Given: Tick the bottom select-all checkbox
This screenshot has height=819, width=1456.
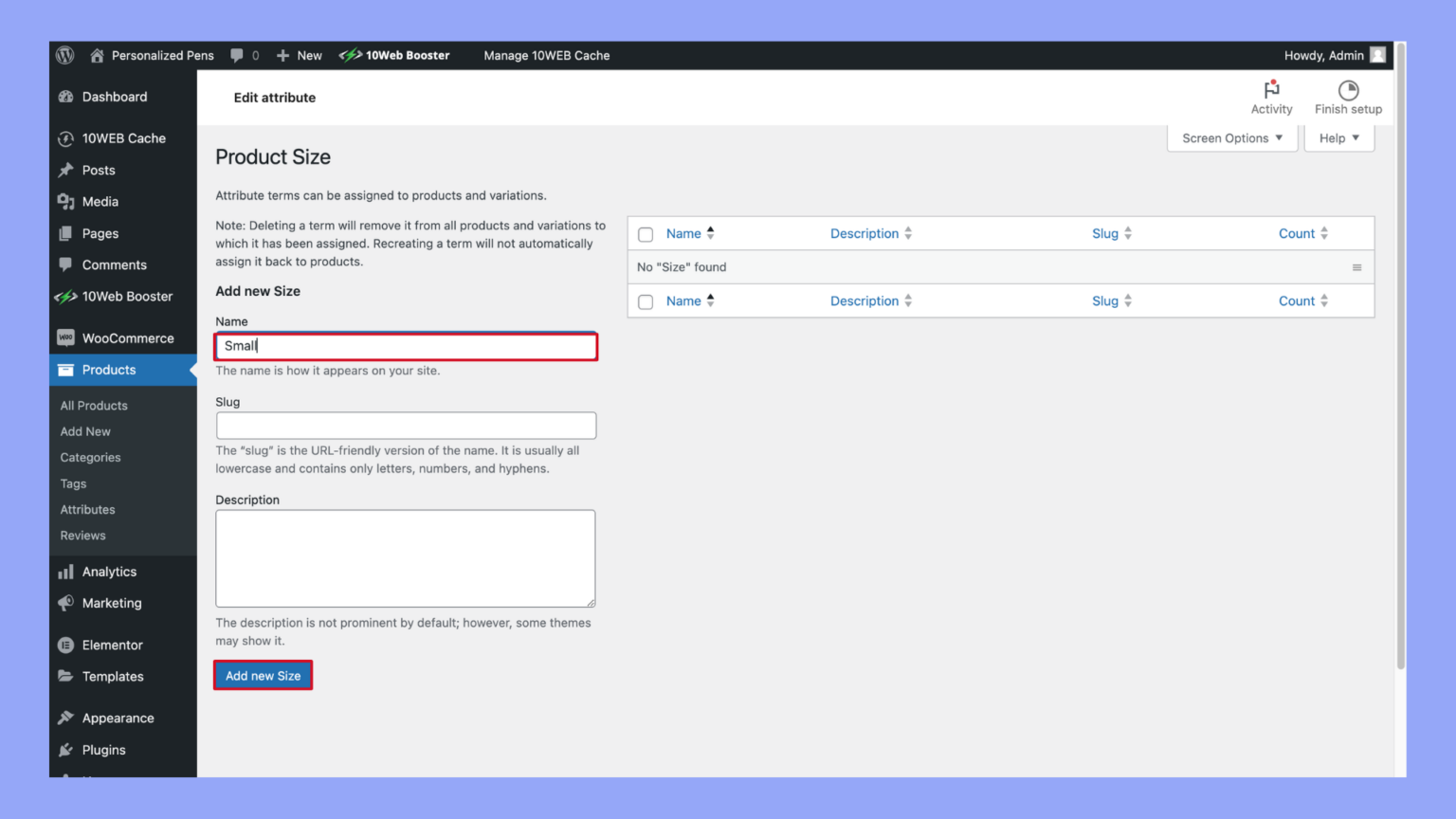Looking at the screenshot, I should 646,301.
